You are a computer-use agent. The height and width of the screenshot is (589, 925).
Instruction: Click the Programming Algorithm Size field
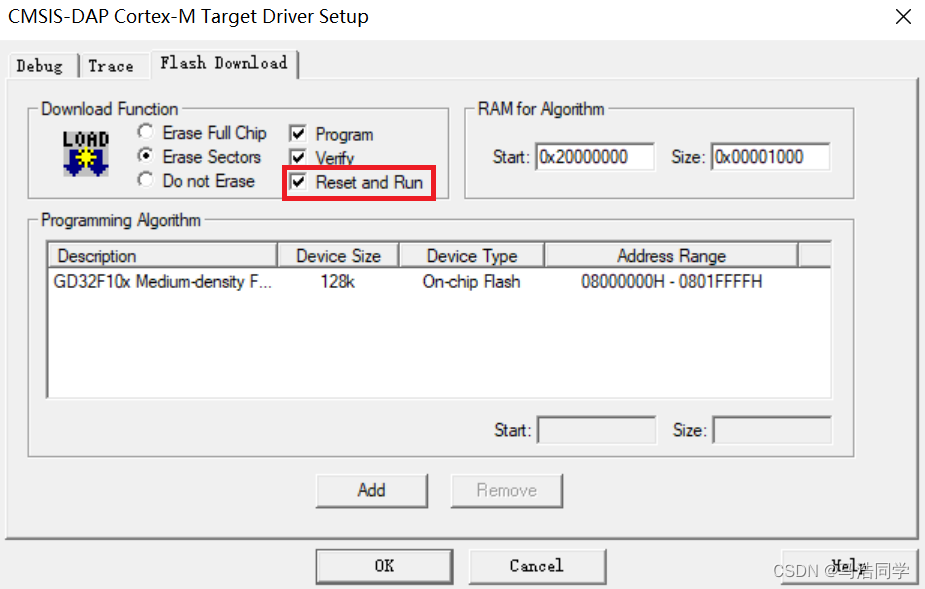pos(773,430)
